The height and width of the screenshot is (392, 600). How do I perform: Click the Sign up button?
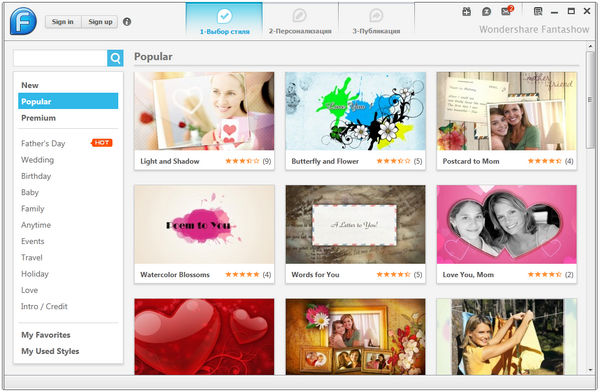click(x=100, y=22)
